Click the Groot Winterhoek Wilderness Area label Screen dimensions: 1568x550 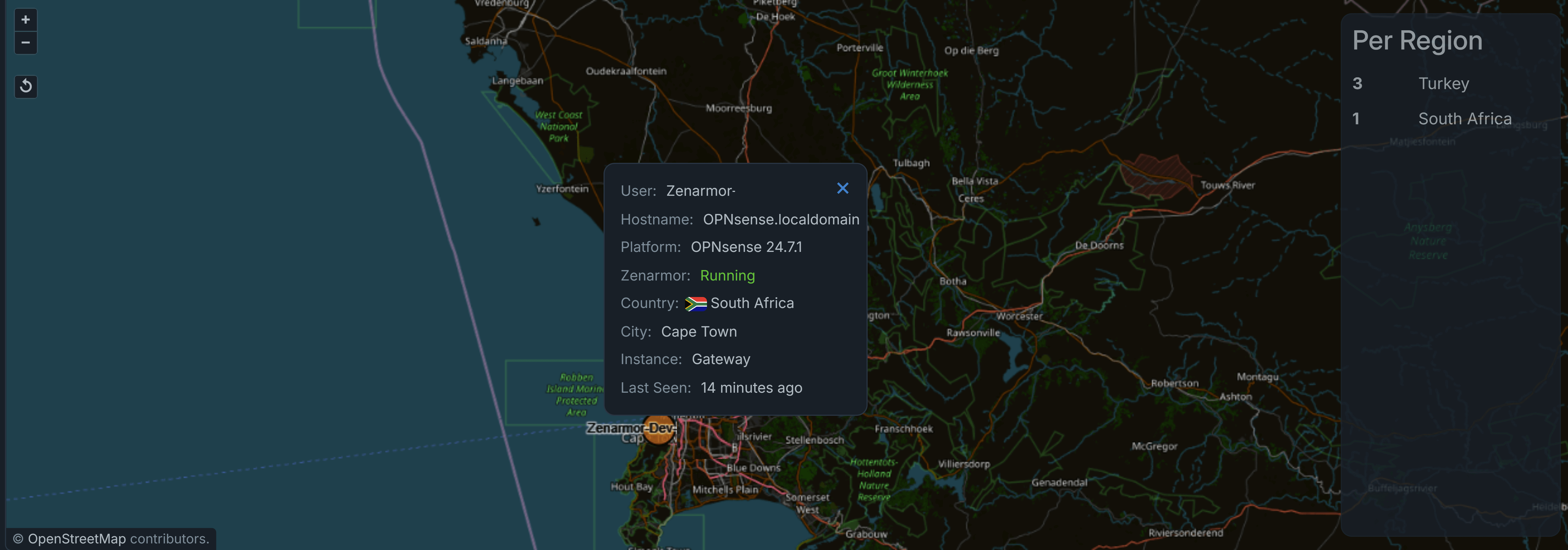point(909,85)
